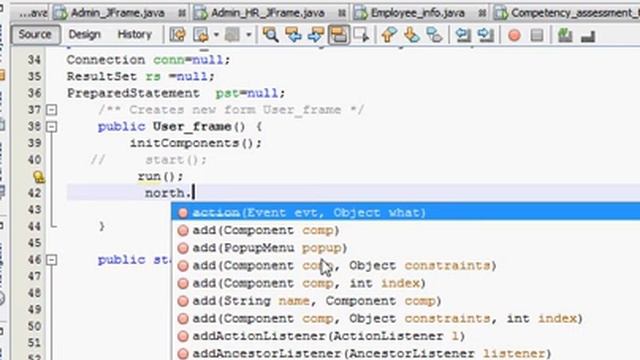Click line number 34 in gutter
The width and height of the screenshot is (640, 360).
click(34, 60)
